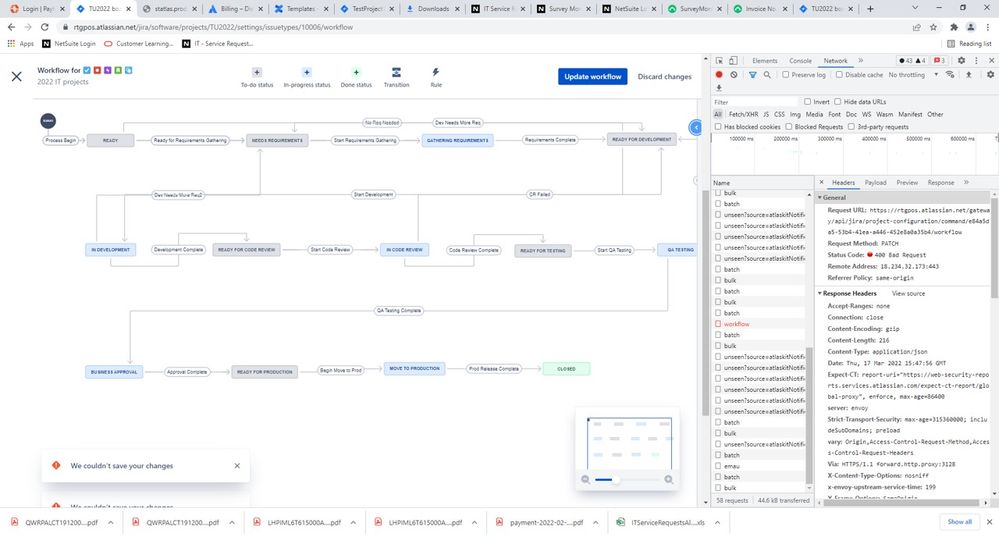Bookmark this page with the star
This screenshot has width=999, height=537.
[x=933, y=27]
